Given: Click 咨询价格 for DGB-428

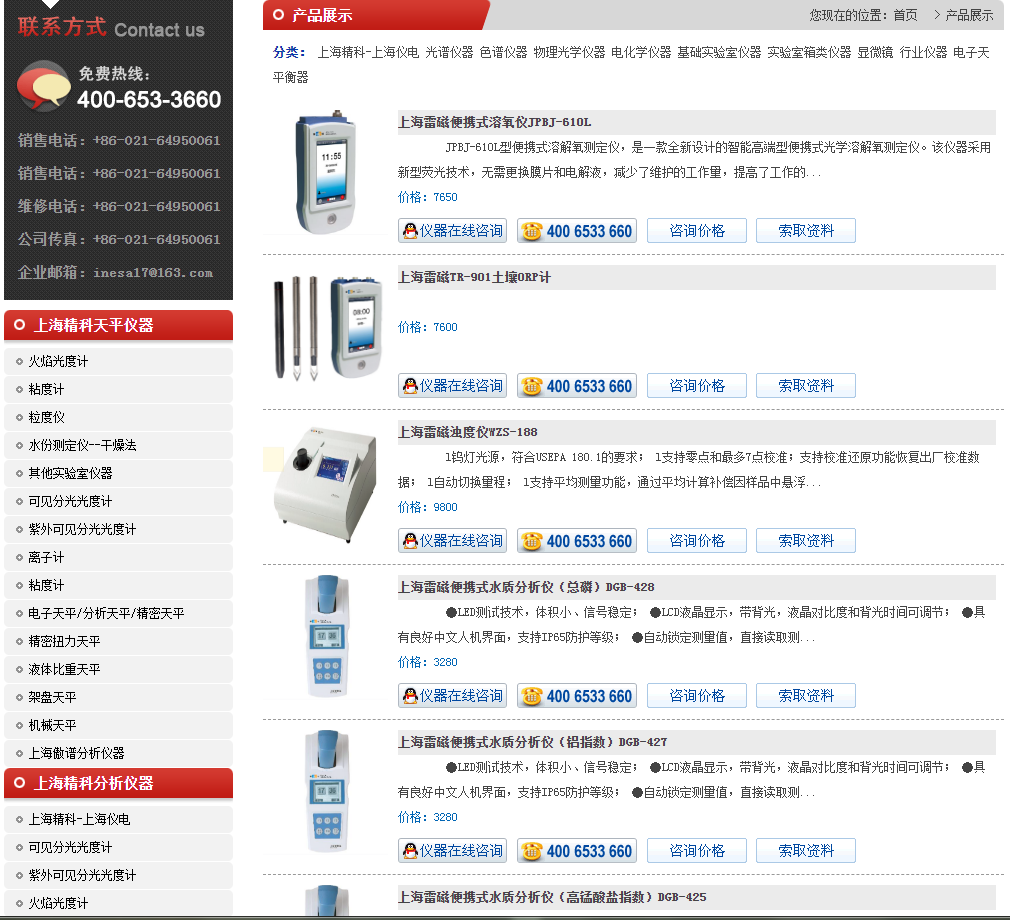Looking at the screenshot, I should (x=696, y=696).
